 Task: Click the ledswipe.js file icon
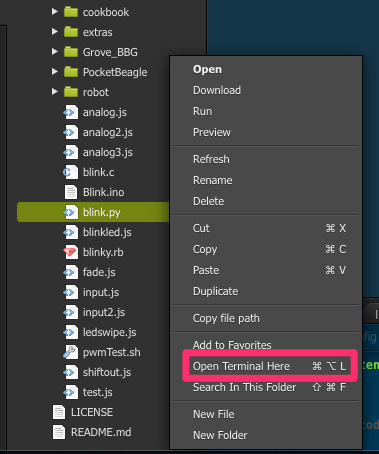coord(70,332)
